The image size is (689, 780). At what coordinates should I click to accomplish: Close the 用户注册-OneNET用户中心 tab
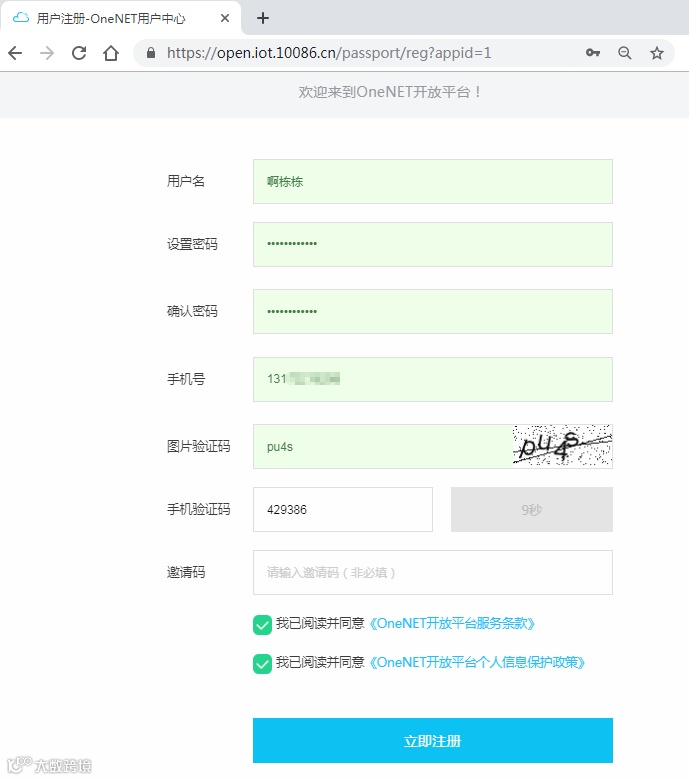(x=225, y=18)
